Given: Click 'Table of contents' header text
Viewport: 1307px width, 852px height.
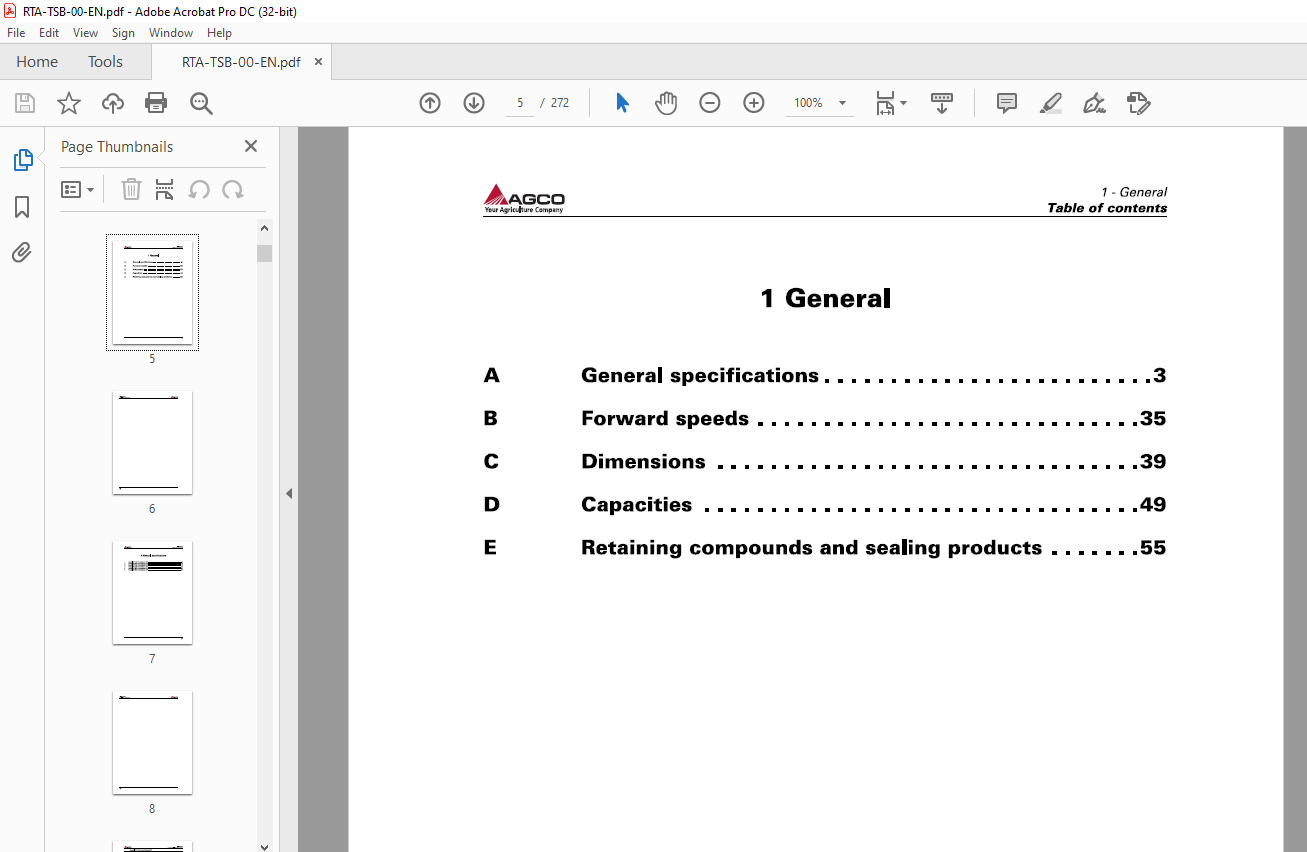Looking at the screenshot, I should tap(1107, 208).
